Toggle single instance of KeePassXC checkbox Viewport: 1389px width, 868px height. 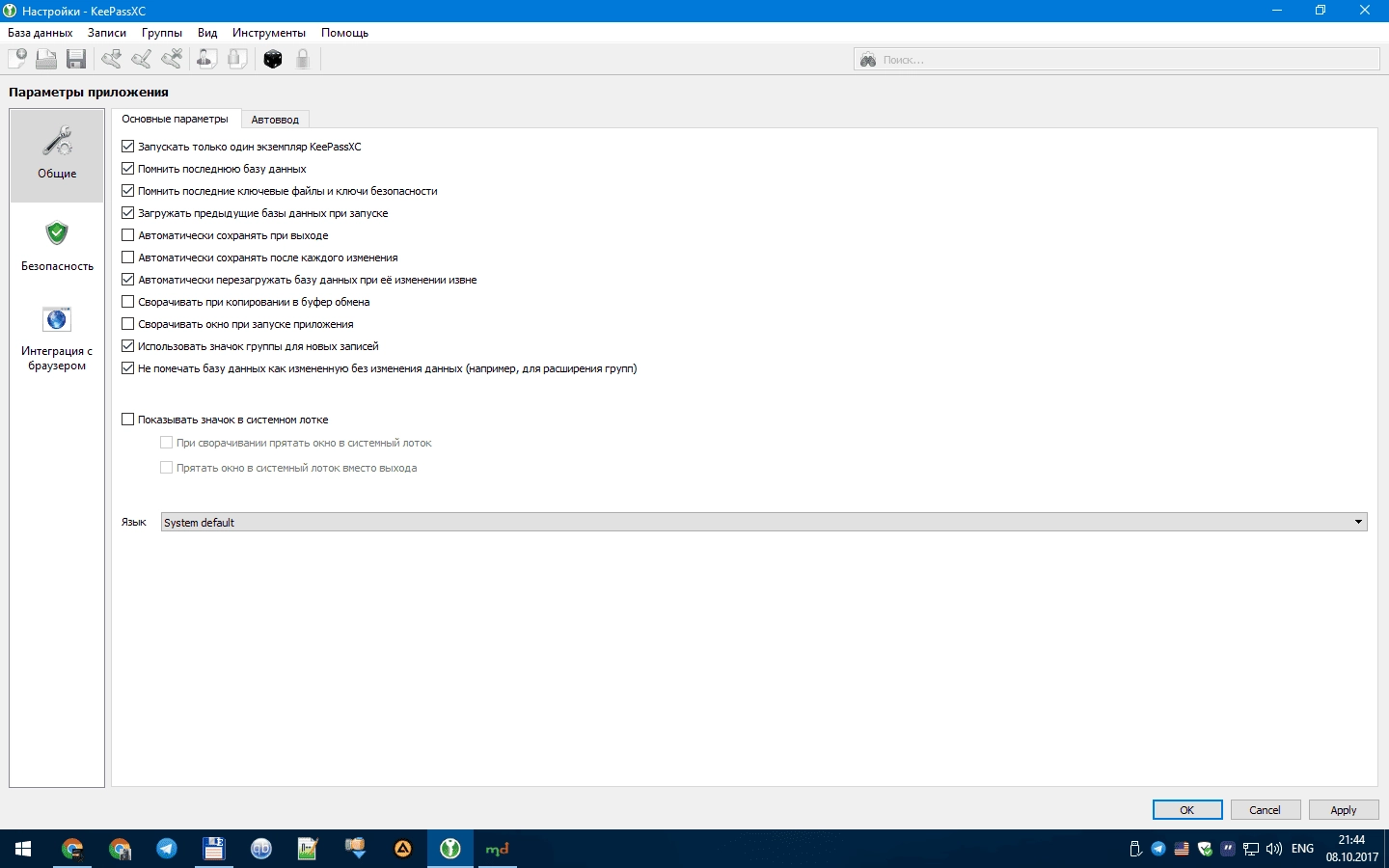pos(128,147)
